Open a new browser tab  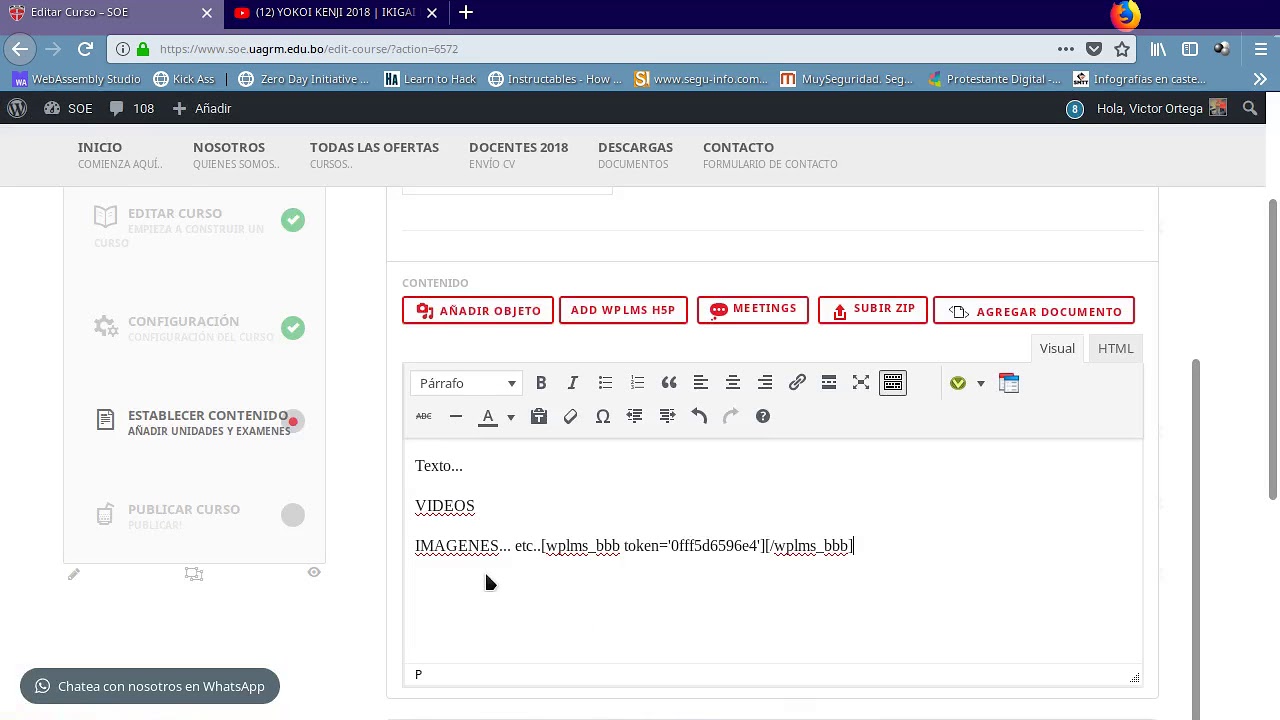(x=466, y=13)
